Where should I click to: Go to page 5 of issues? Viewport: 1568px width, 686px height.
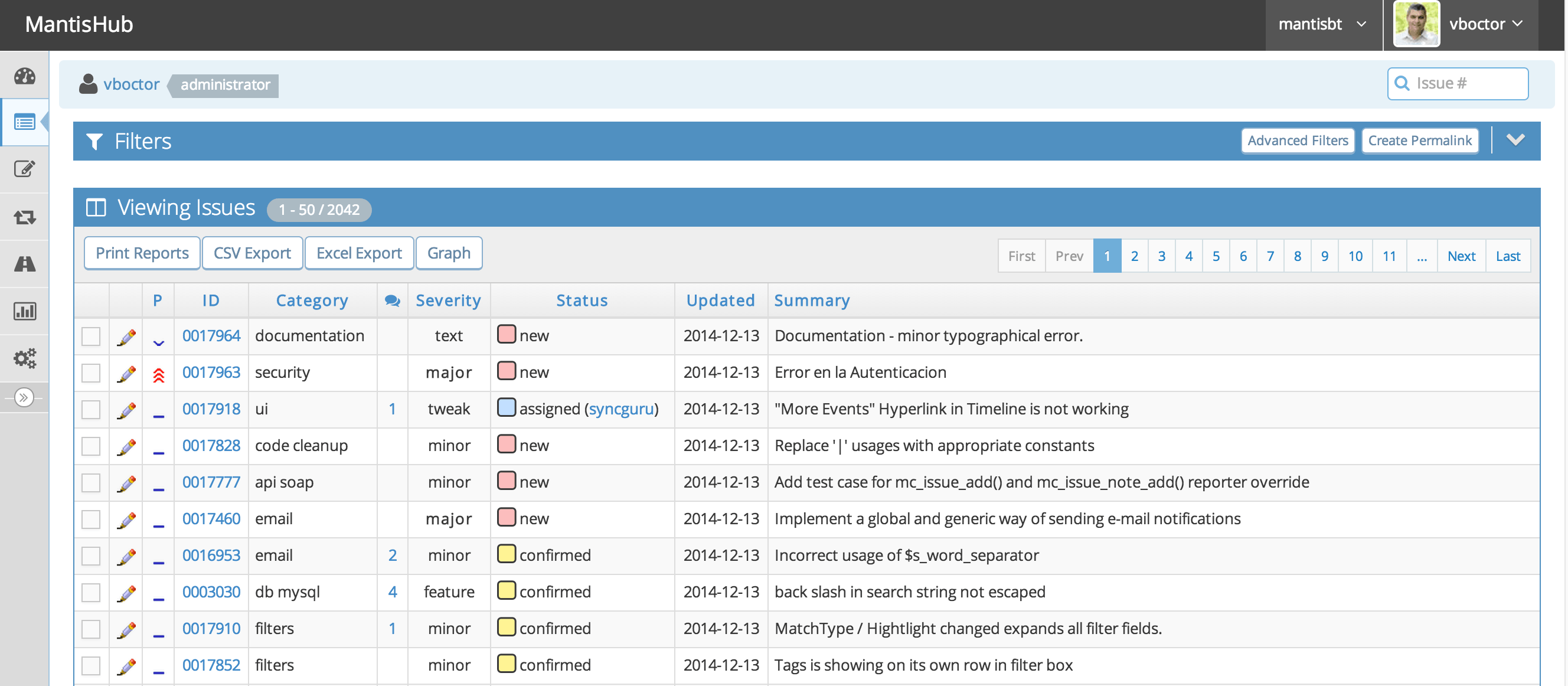click(x=1216, y=256)
